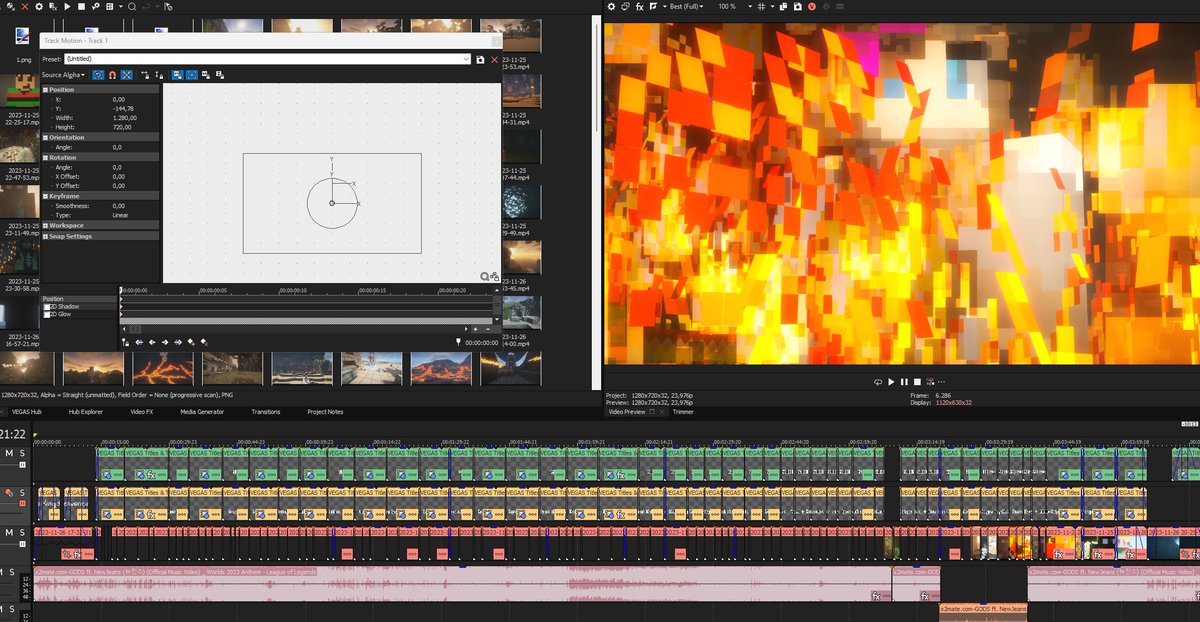Go to the previous keyframe
This screenshot has height=622, width=1200.
pyautogui.click(x=152, y=342)
